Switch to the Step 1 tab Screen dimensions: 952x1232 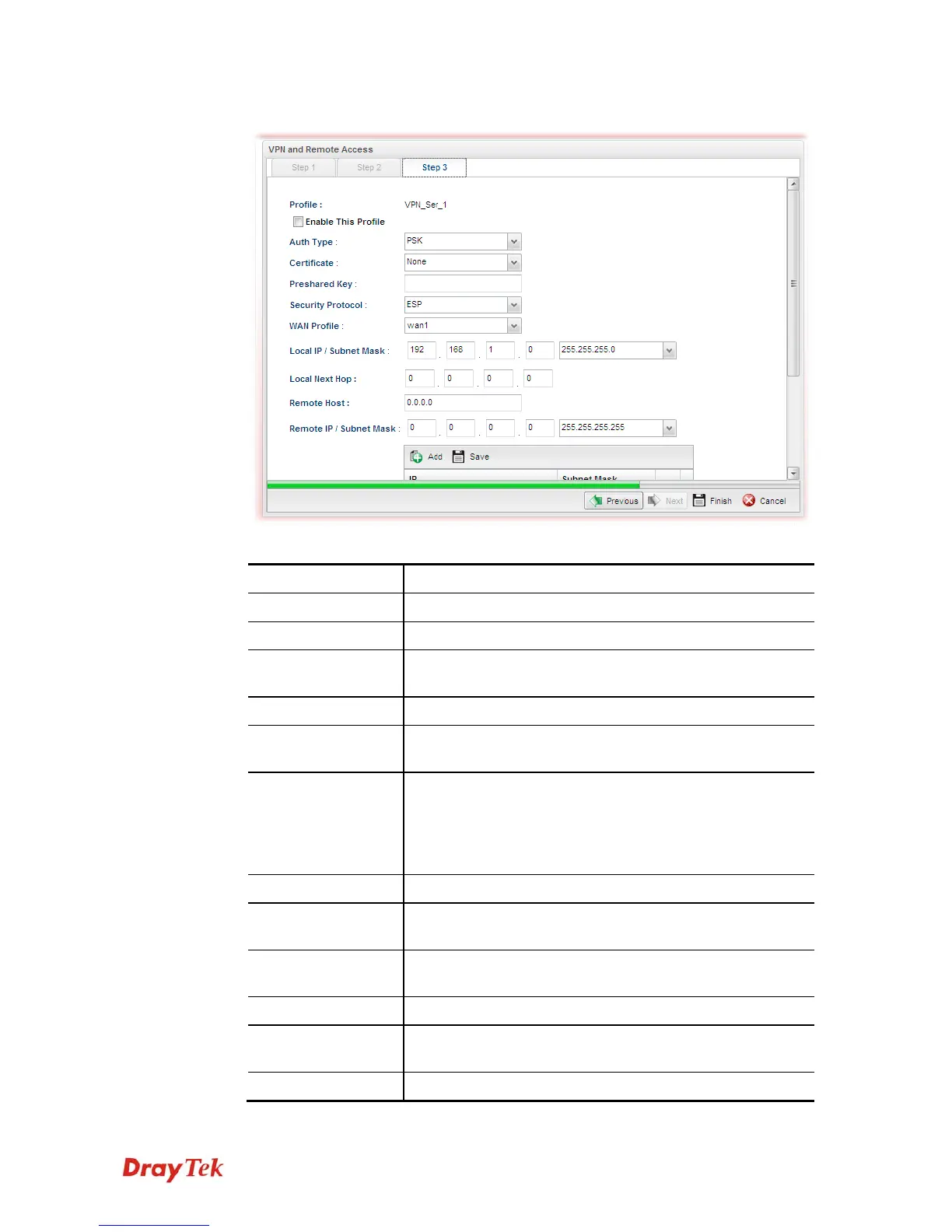pos(303,167)
